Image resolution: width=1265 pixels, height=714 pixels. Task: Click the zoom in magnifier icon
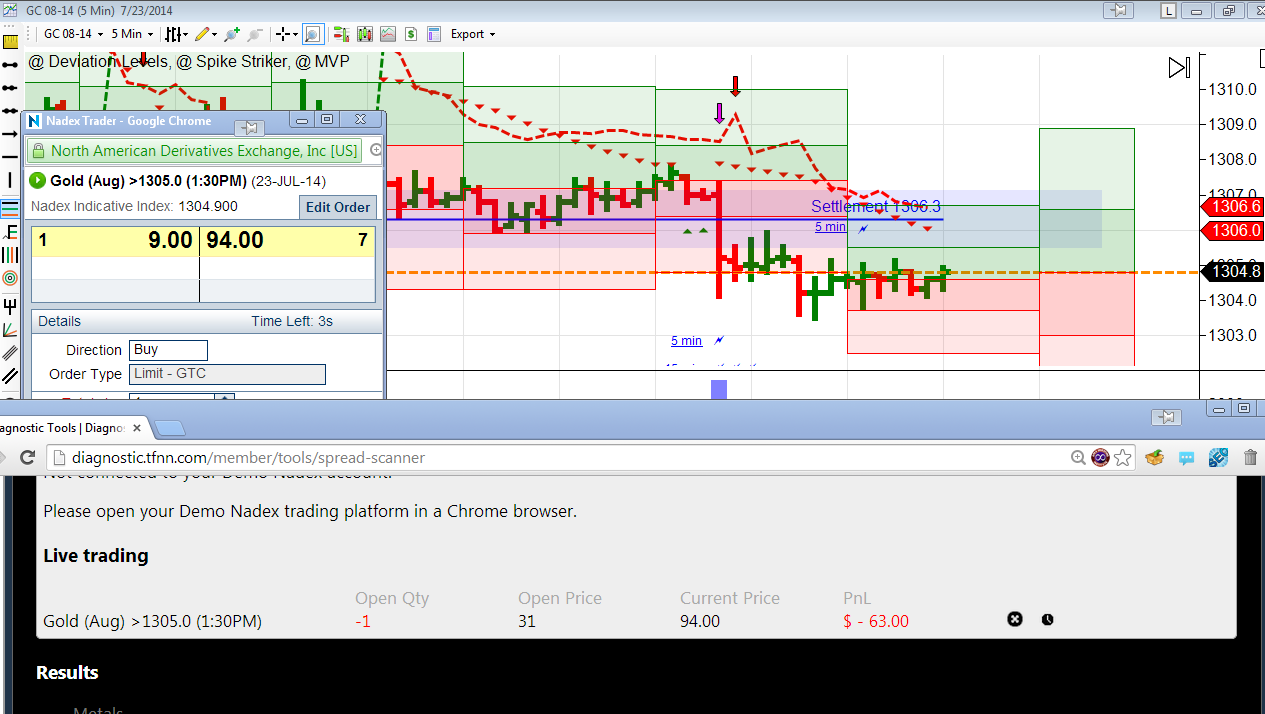[x=232, y=34]
